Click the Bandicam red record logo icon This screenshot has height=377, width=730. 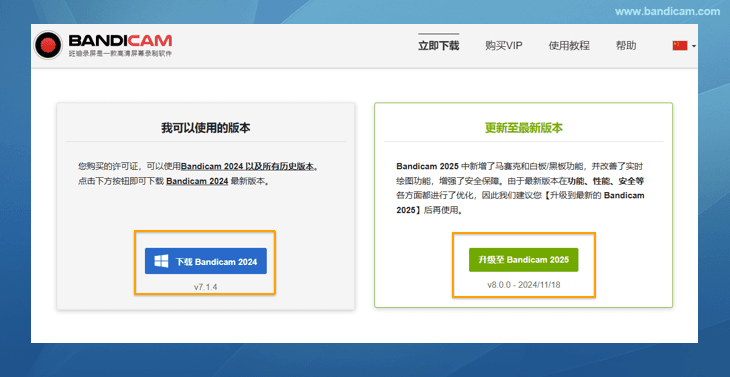[x=48, y=45]
